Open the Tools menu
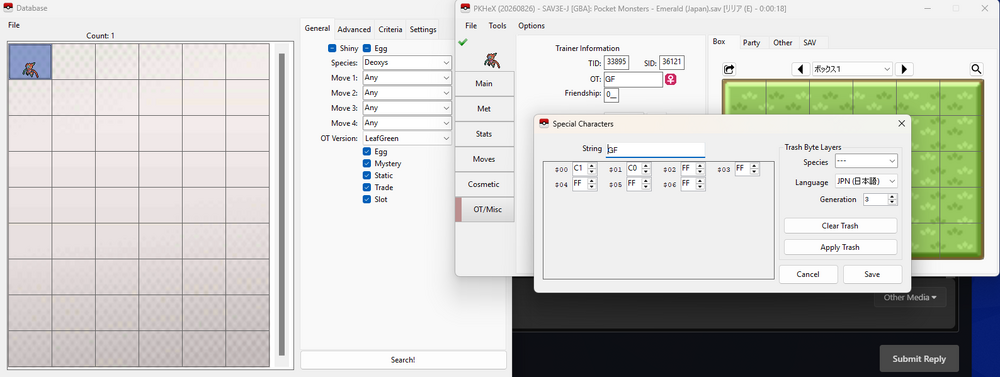 point(497,26)
